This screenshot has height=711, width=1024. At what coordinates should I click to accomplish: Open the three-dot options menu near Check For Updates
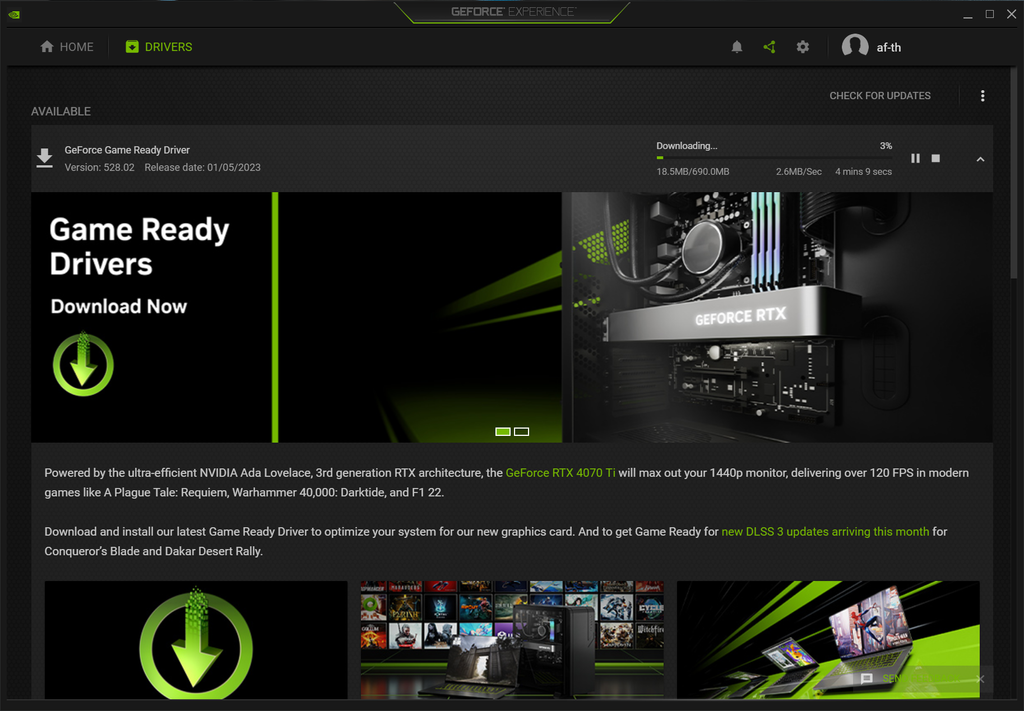[x=983, y=95]
